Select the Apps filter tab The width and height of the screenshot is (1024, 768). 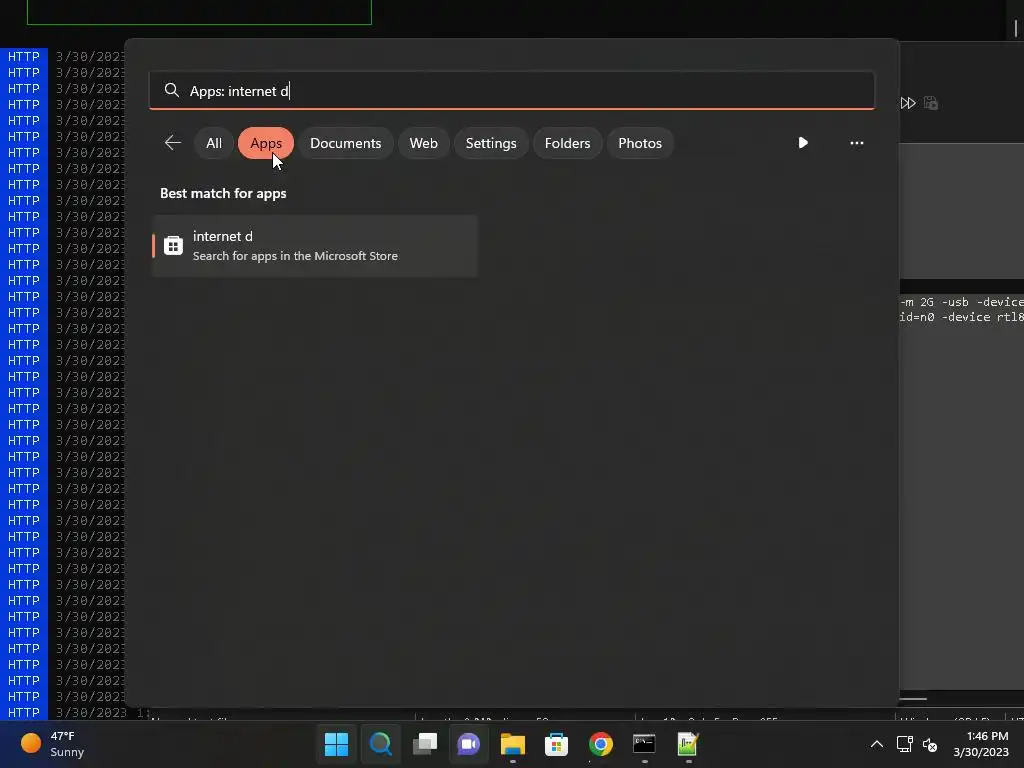tap(266, 143)
